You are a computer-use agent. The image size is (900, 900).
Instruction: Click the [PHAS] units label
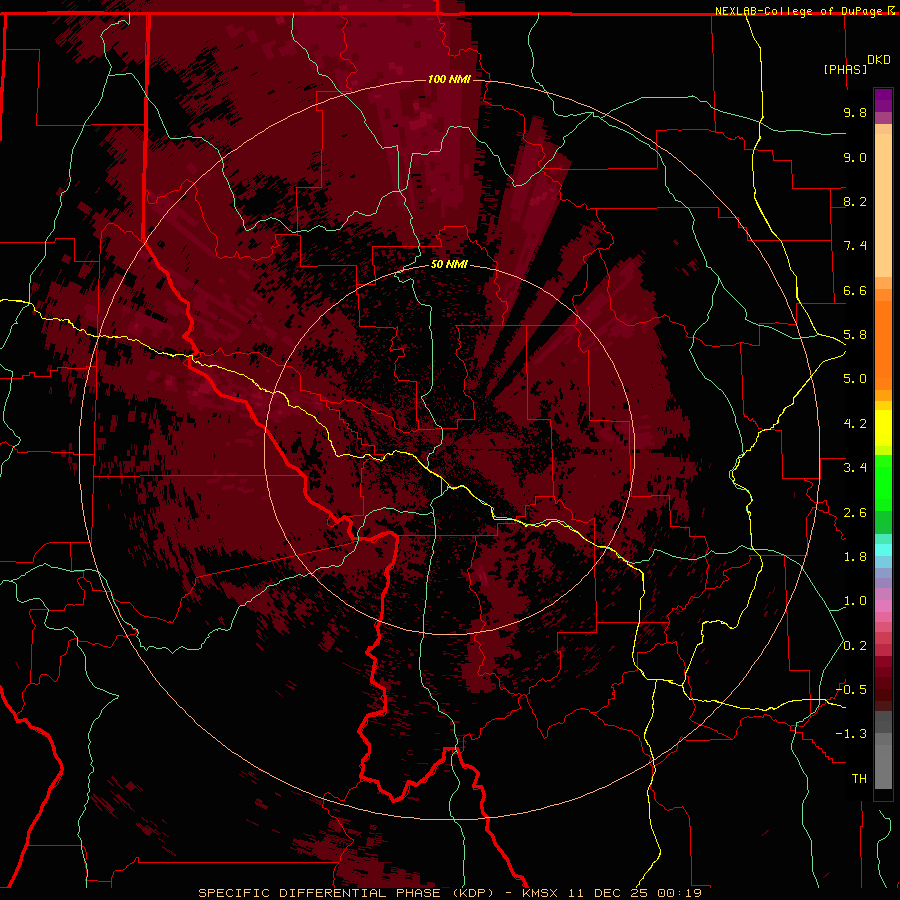tap(845, 70)
